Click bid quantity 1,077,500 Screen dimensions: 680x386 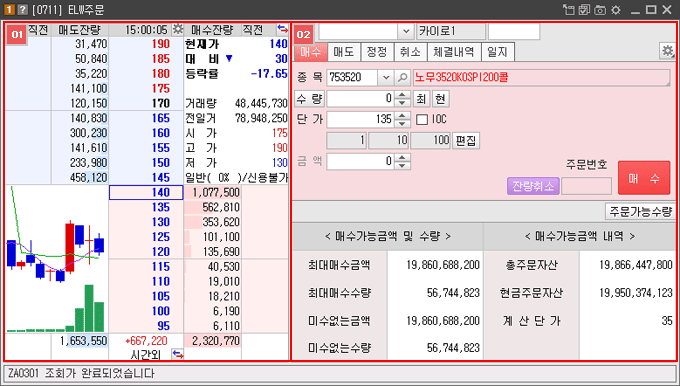(216, 193)
